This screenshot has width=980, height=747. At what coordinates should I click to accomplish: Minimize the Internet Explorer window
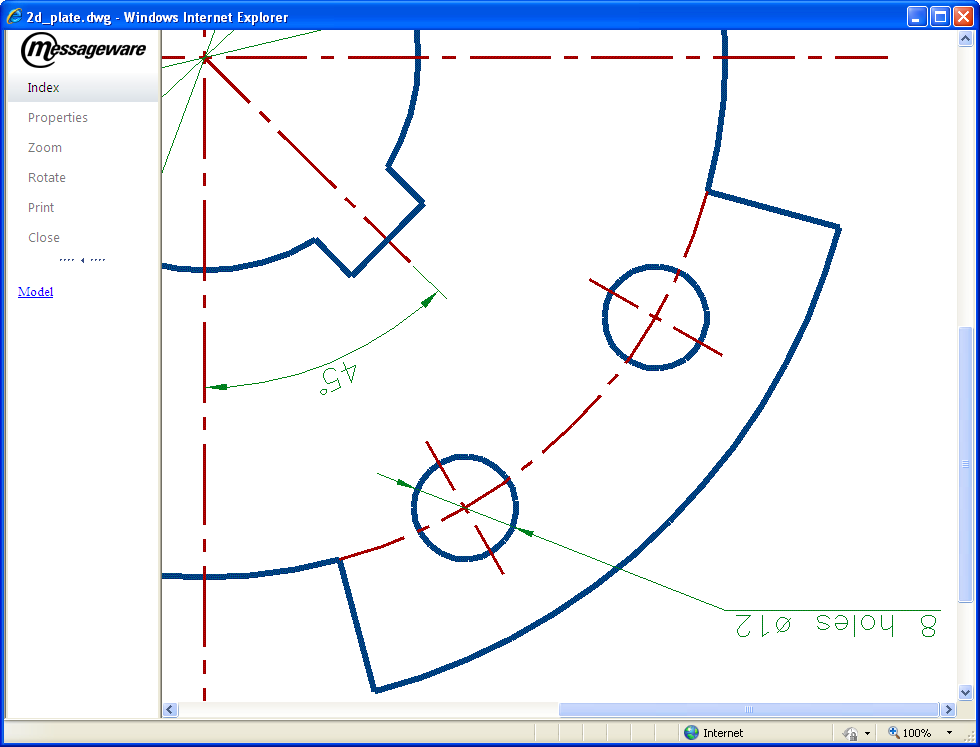pyautogui.click(x=916, y=17)
